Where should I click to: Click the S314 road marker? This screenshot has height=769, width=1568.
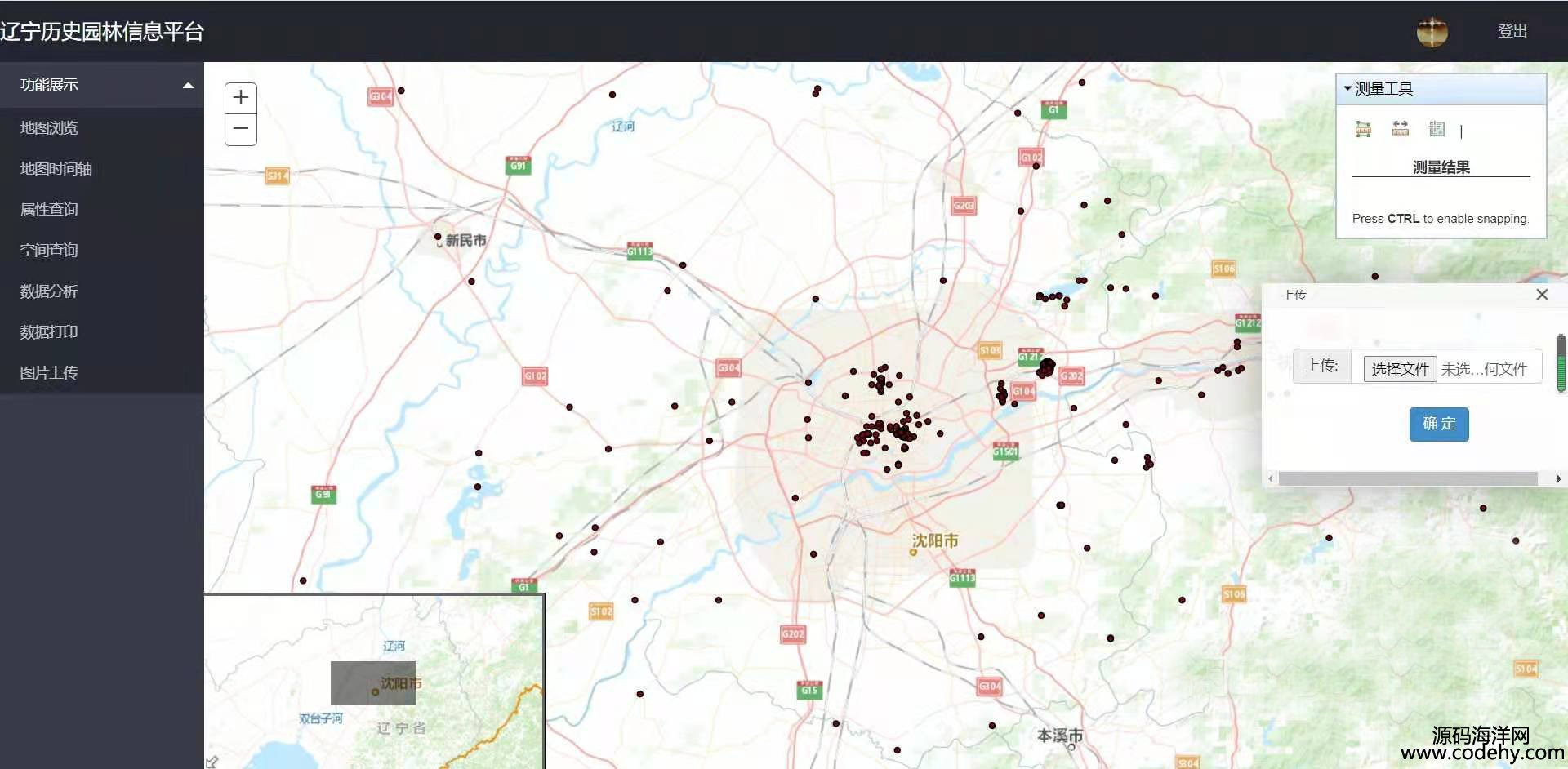pyautogui.click(x=278, y=176)
